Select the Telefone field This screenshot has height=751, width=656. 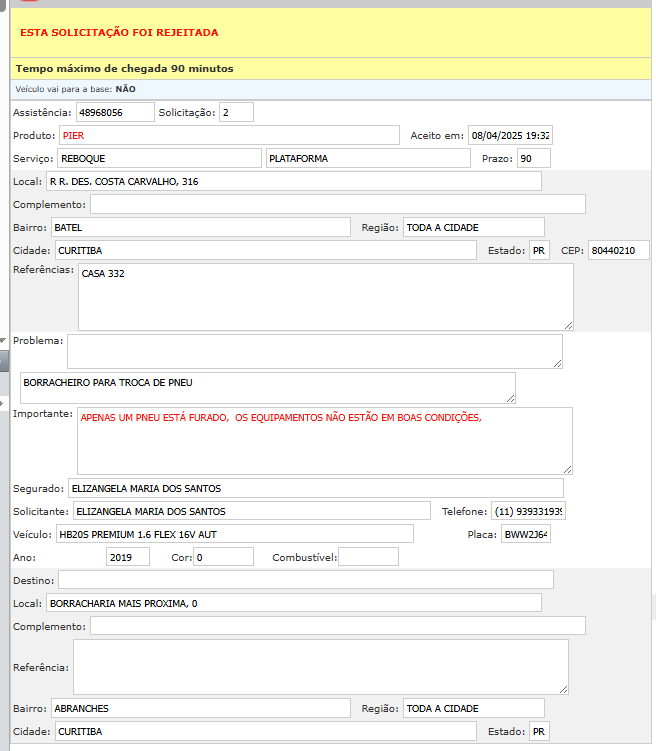coord(528,511)
